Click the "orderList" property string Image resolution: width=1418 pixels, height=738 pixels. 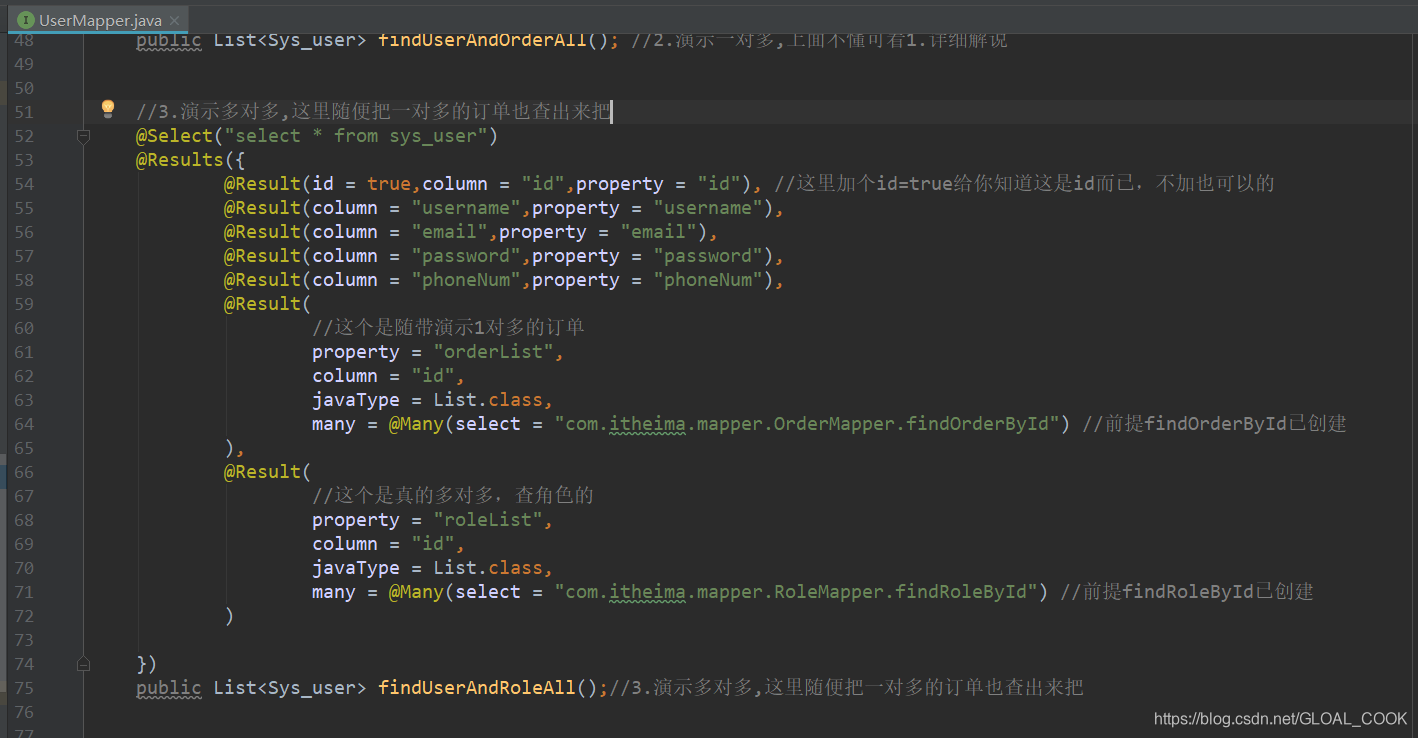(x=493, y=352)
